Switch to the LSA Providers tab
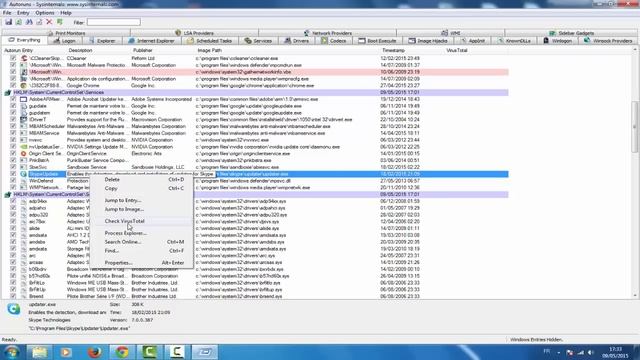Screen dimensions: 640x360 (194, 33)
